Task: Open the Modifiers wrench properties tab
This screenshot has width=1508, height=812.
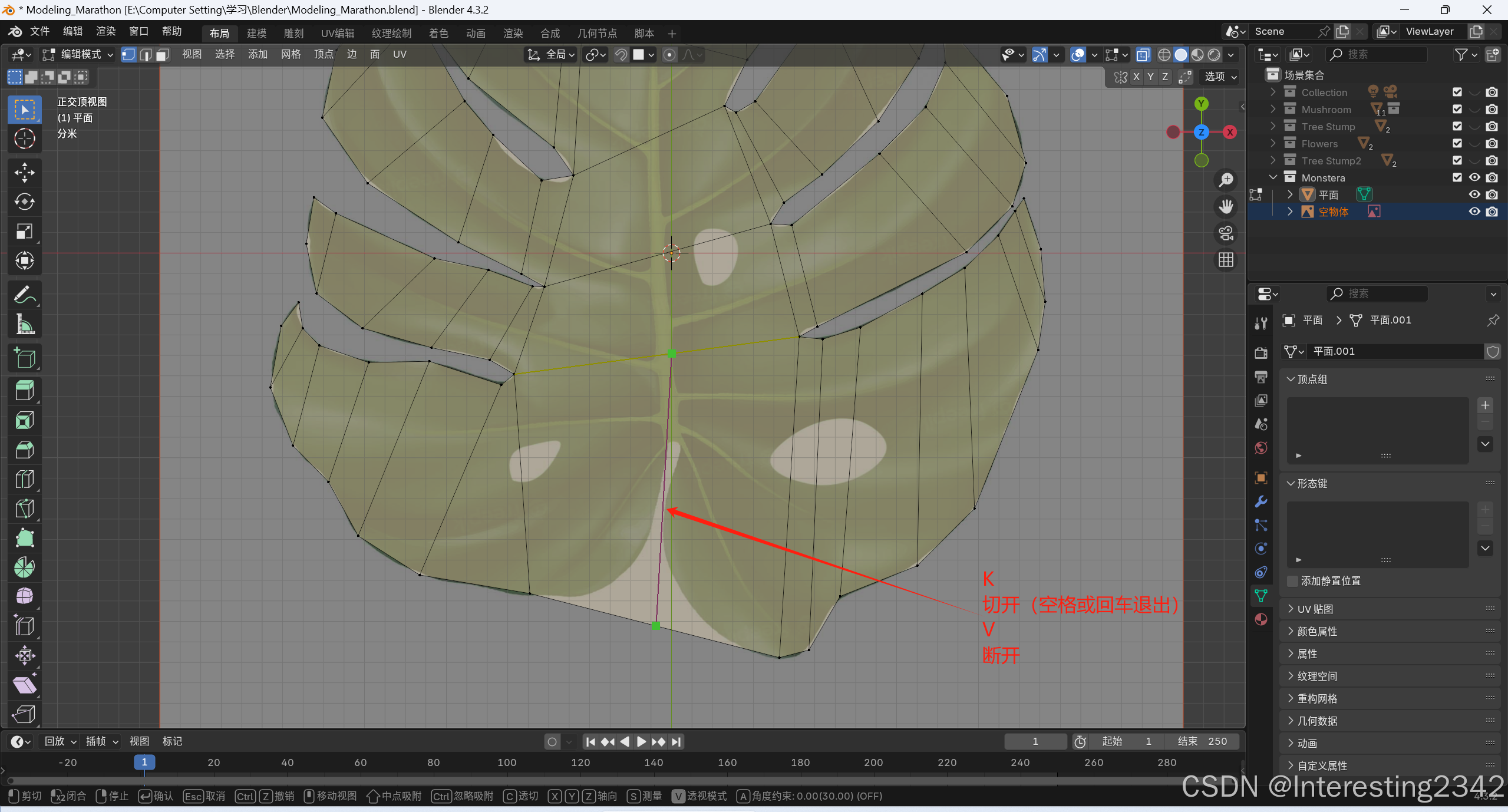Action: (1261, 501)
